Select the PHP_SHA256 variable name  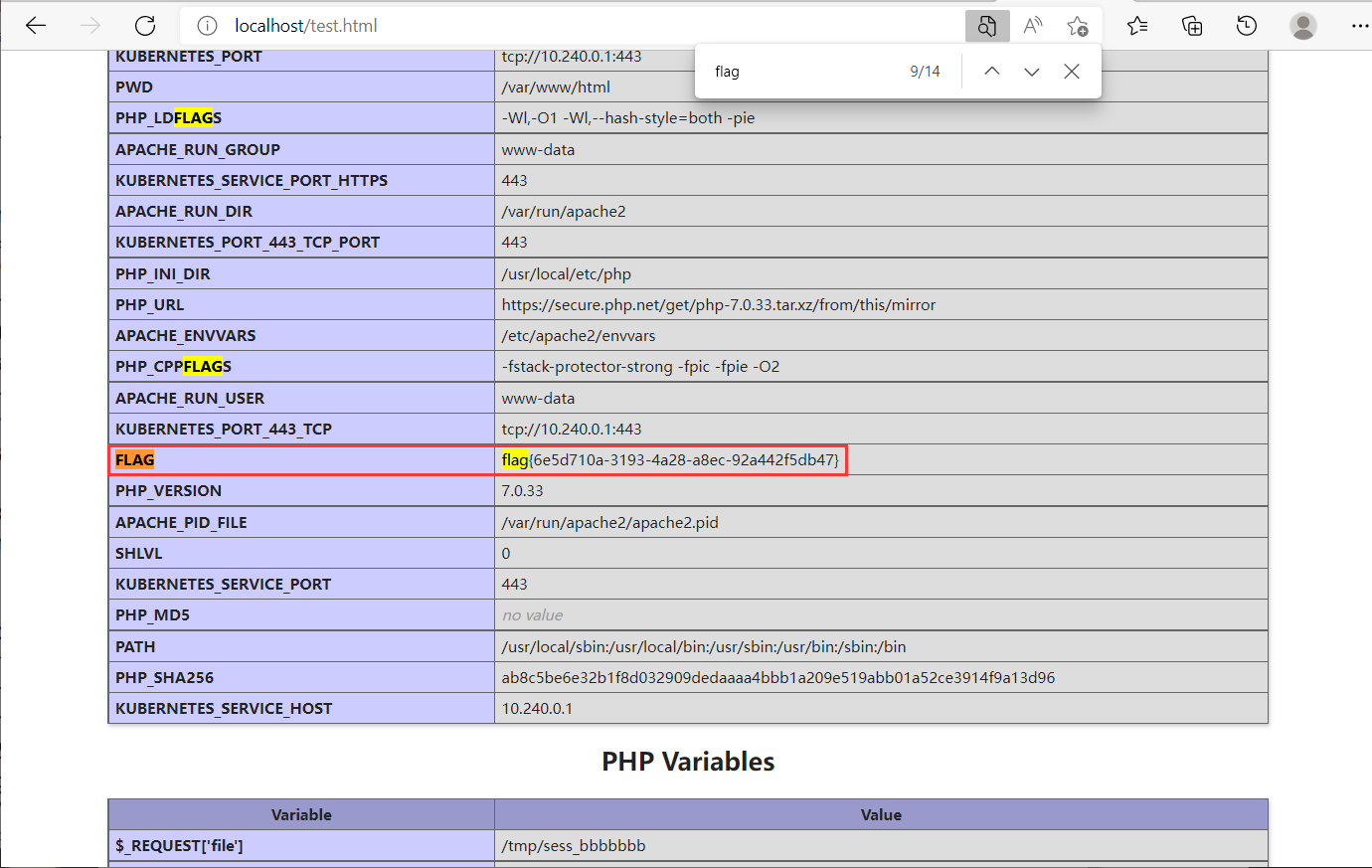164,678
